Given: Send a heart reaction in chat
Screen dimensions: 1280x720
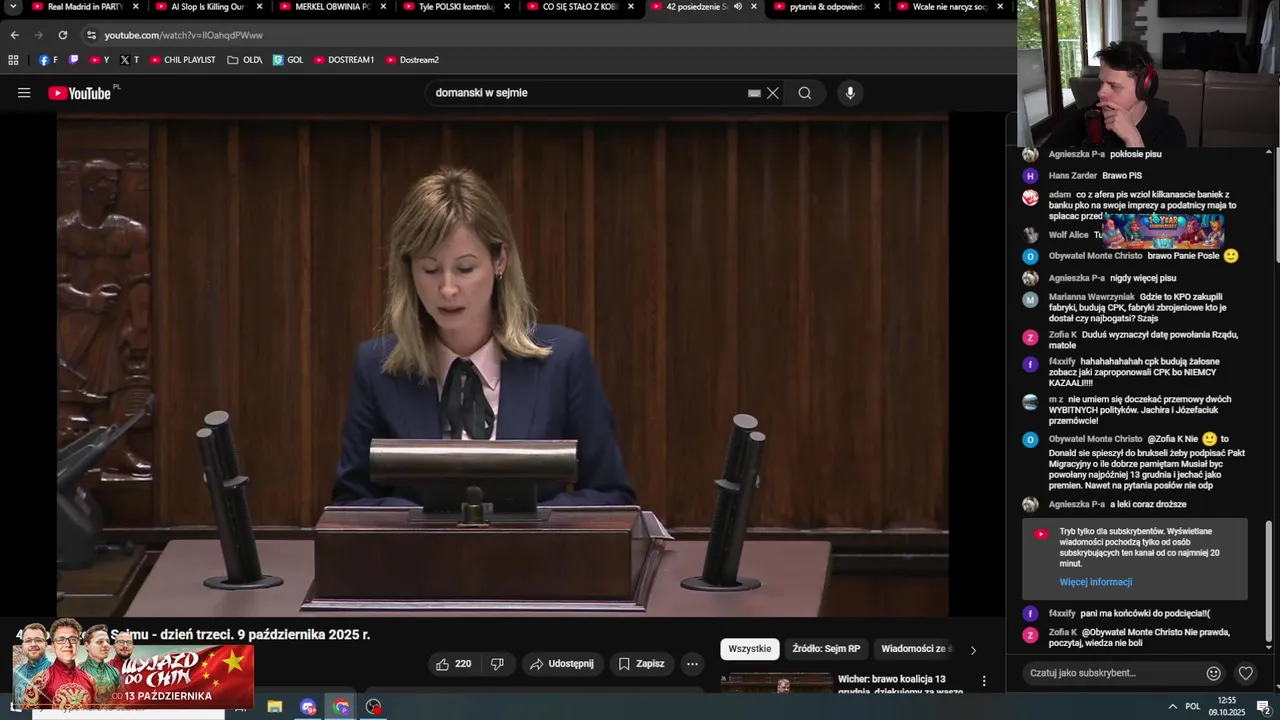Looking at the screenshot, I should 1246,673.
